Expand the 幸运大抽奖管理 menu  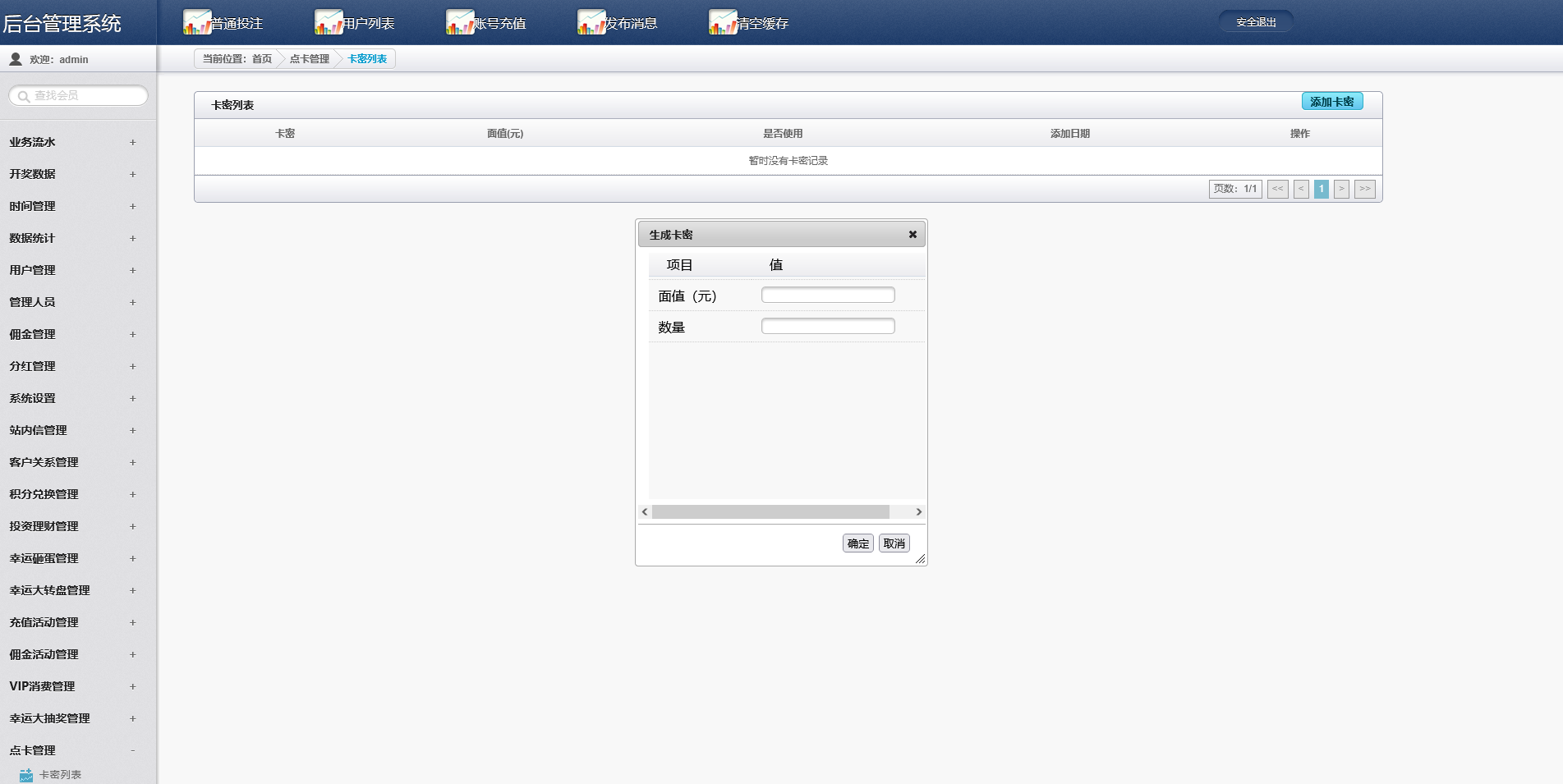click(x=132, y=718)
